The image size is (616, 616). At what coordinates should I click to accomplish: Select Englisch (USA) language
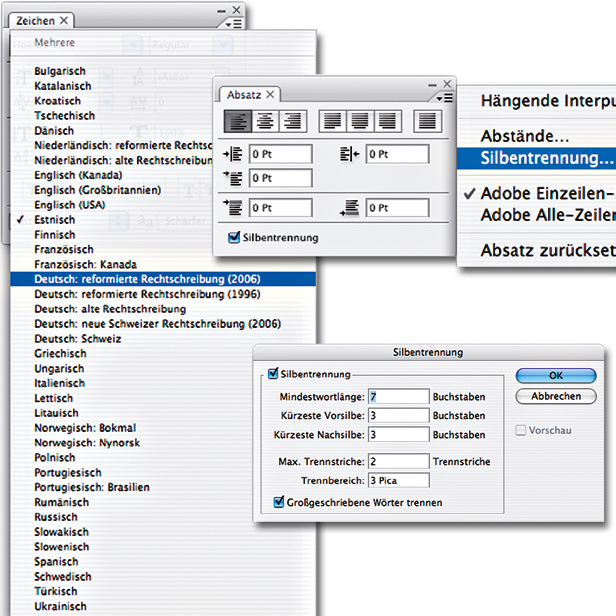pyautogui.click(x=112, y=205)
